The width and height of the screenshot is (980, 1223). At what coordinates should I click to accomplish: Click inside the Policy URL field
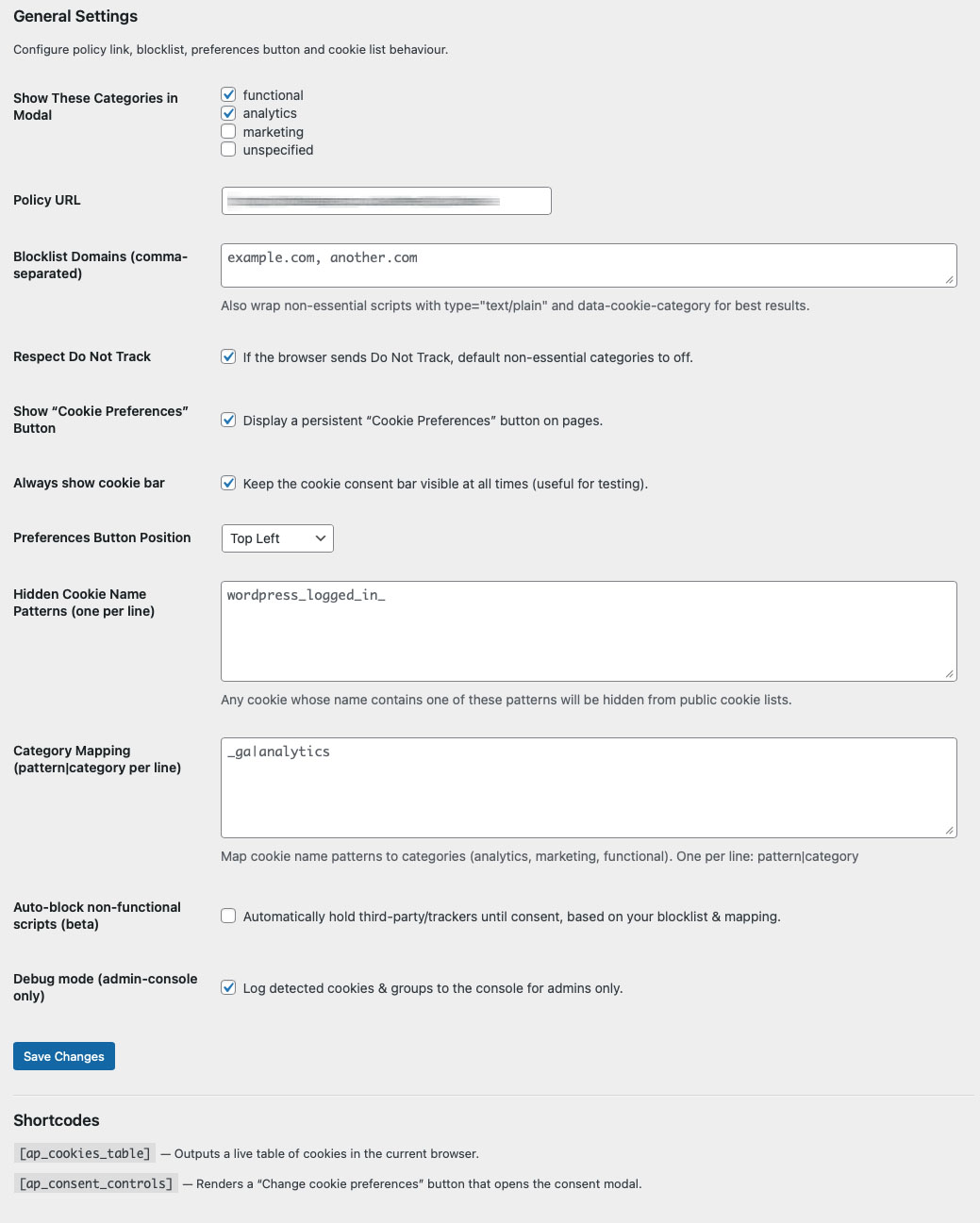(386, 200)
